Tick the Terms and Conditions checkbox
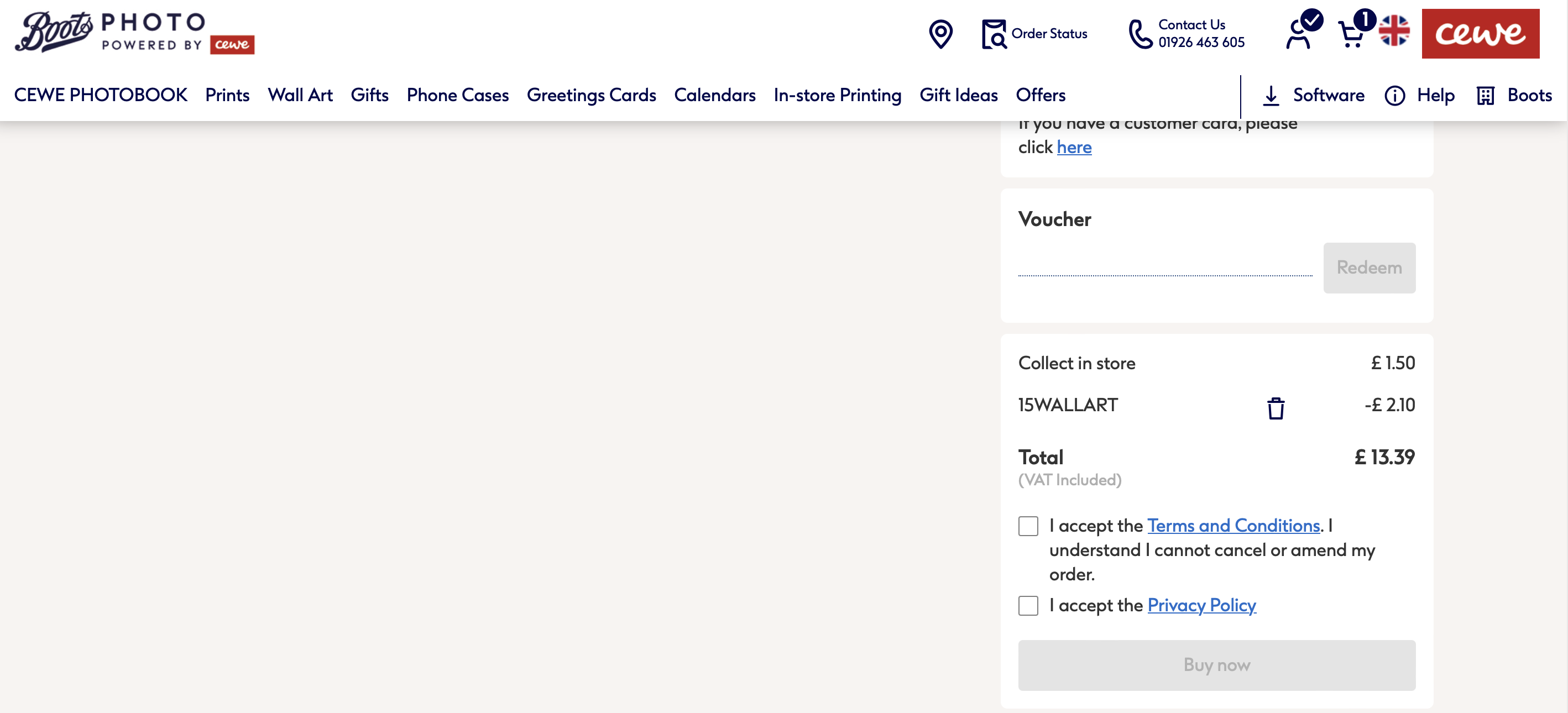This screenshot has width=1568, height=713. click(1028, 526)
